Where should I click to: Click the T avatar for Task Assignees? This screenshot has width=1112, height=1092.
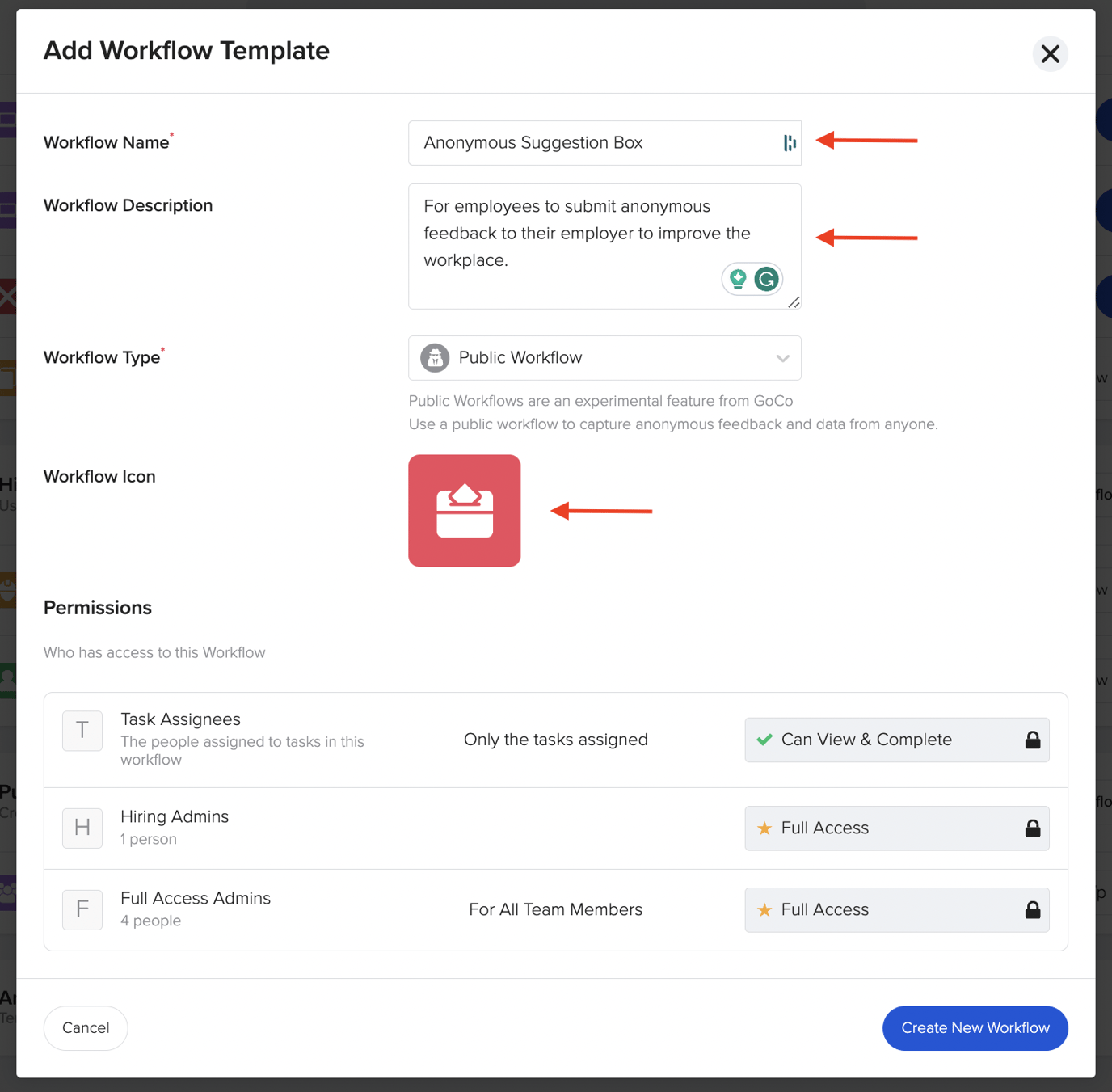pos(82,730)
